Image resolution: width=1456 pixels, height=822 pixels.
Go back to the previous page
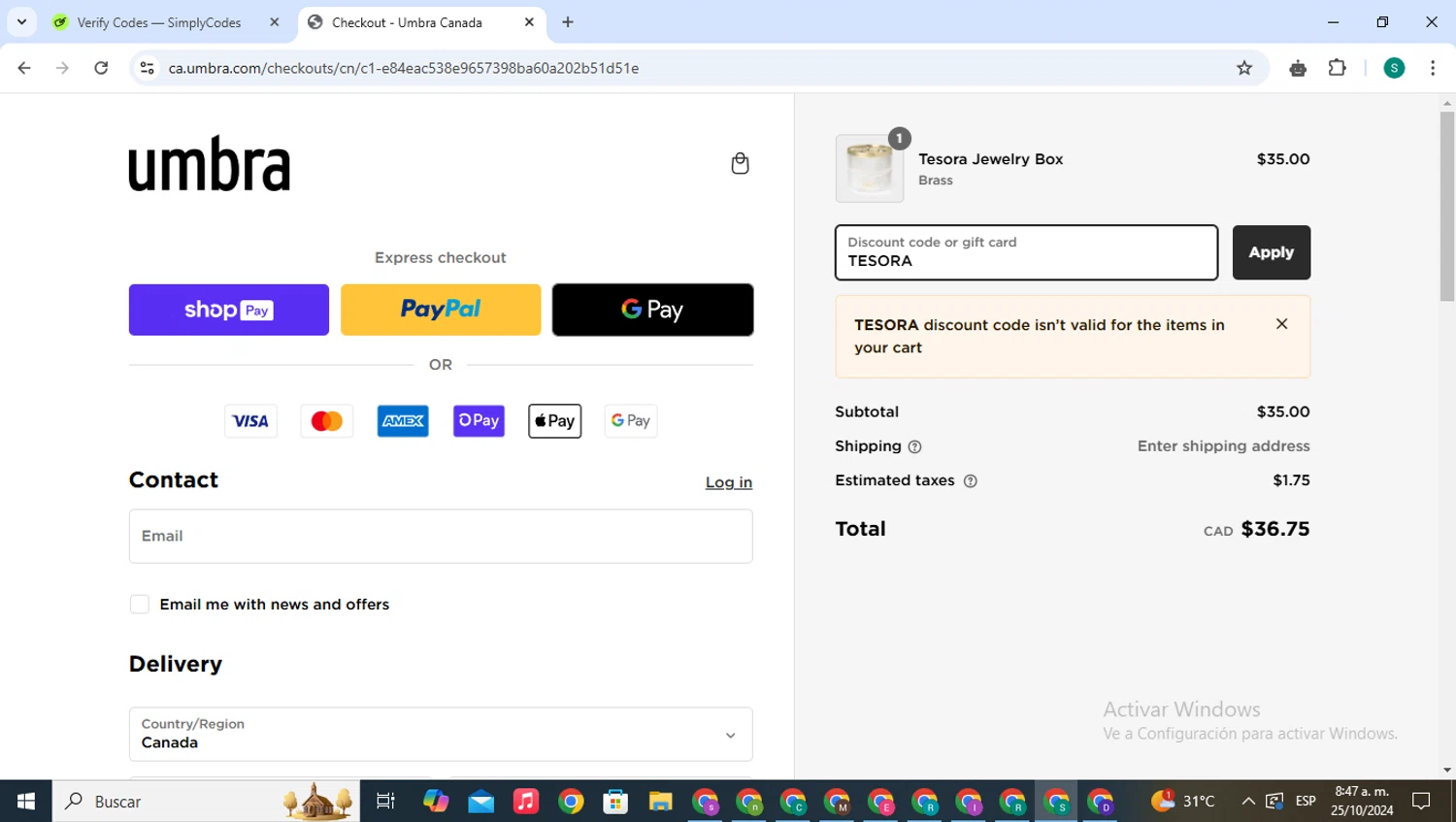[24, 68]
